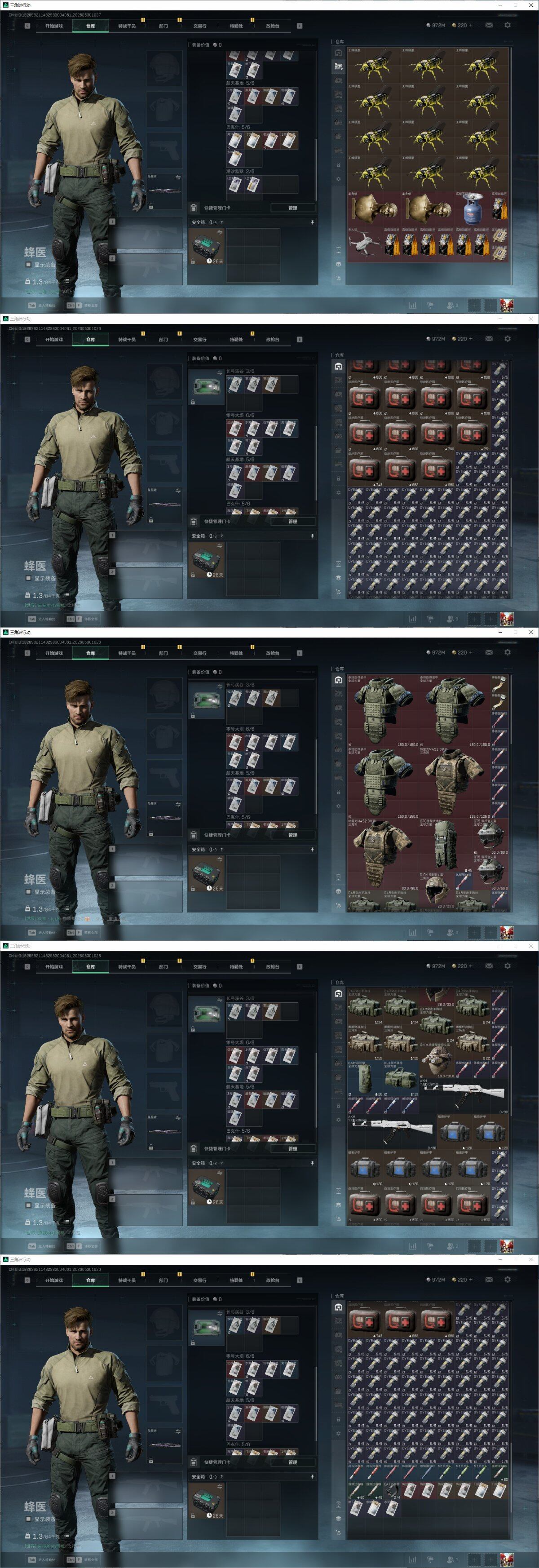The height and width of the screenshot is (1568, 539).
Task: Open mail icon in armor-vest window
Action: point(489,652)
